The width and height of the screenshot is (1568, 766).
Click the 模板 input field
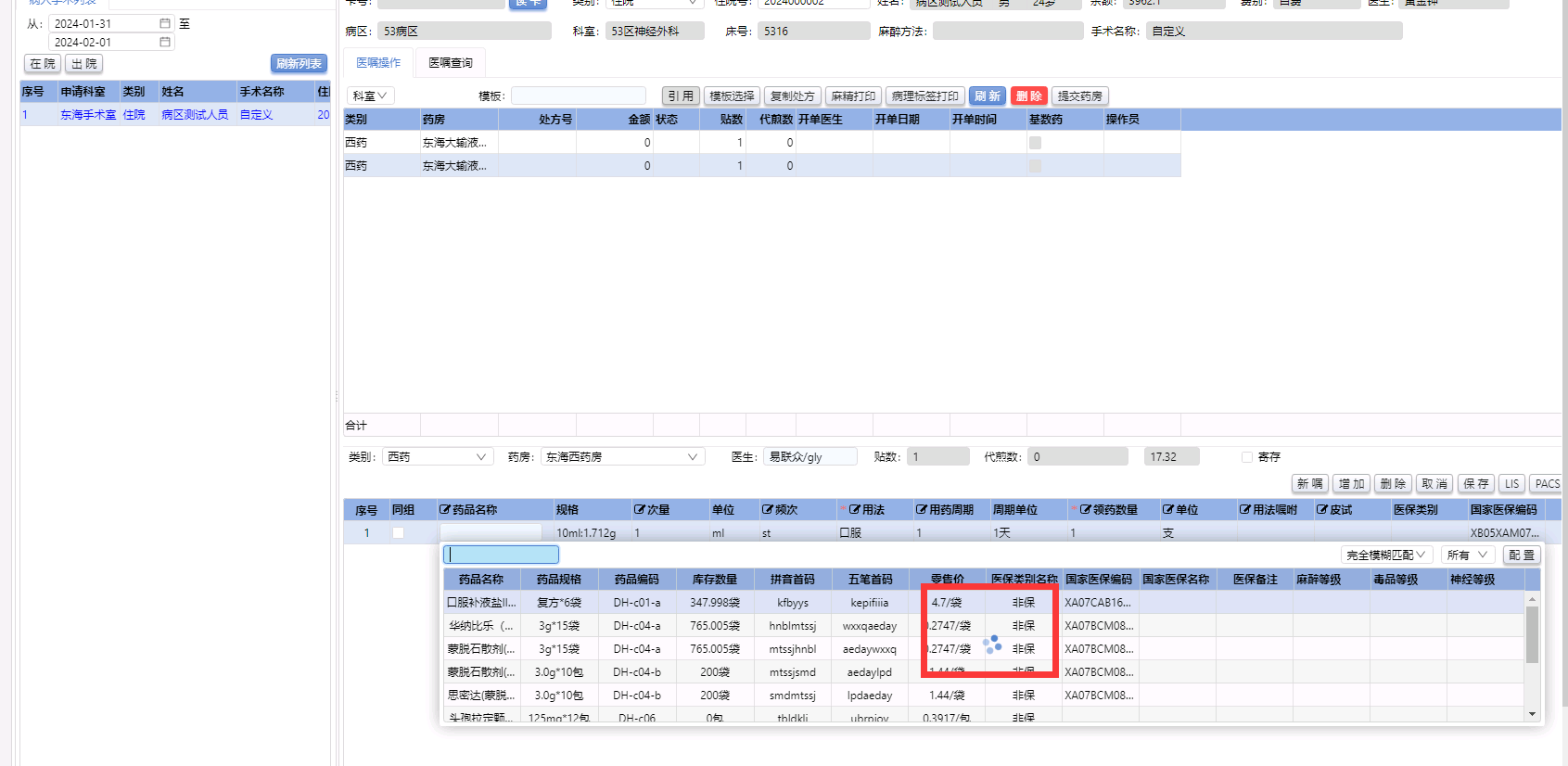(579, 96)
